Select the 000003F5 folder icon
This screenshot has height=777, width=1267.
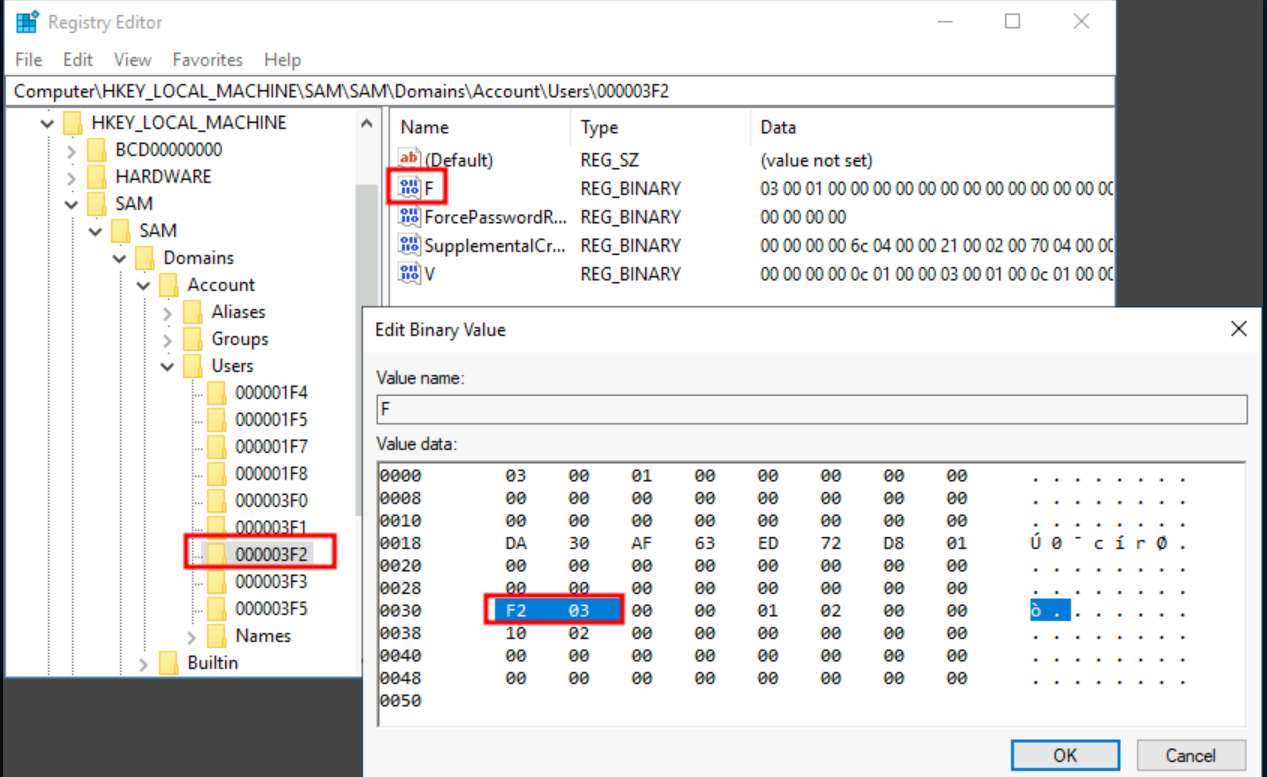tap(216, 609)
